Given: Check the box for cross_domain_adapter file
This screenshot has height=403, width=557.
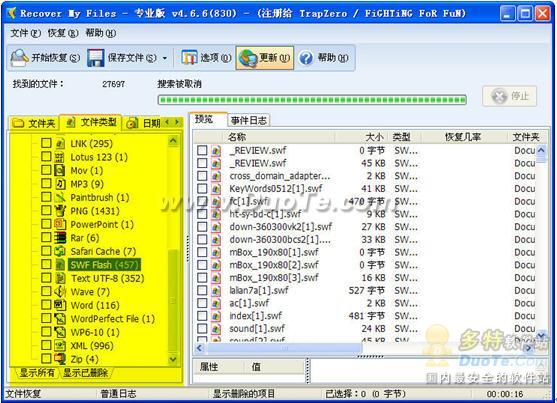Looking at the screenshot, I should (x=202, y=176).
